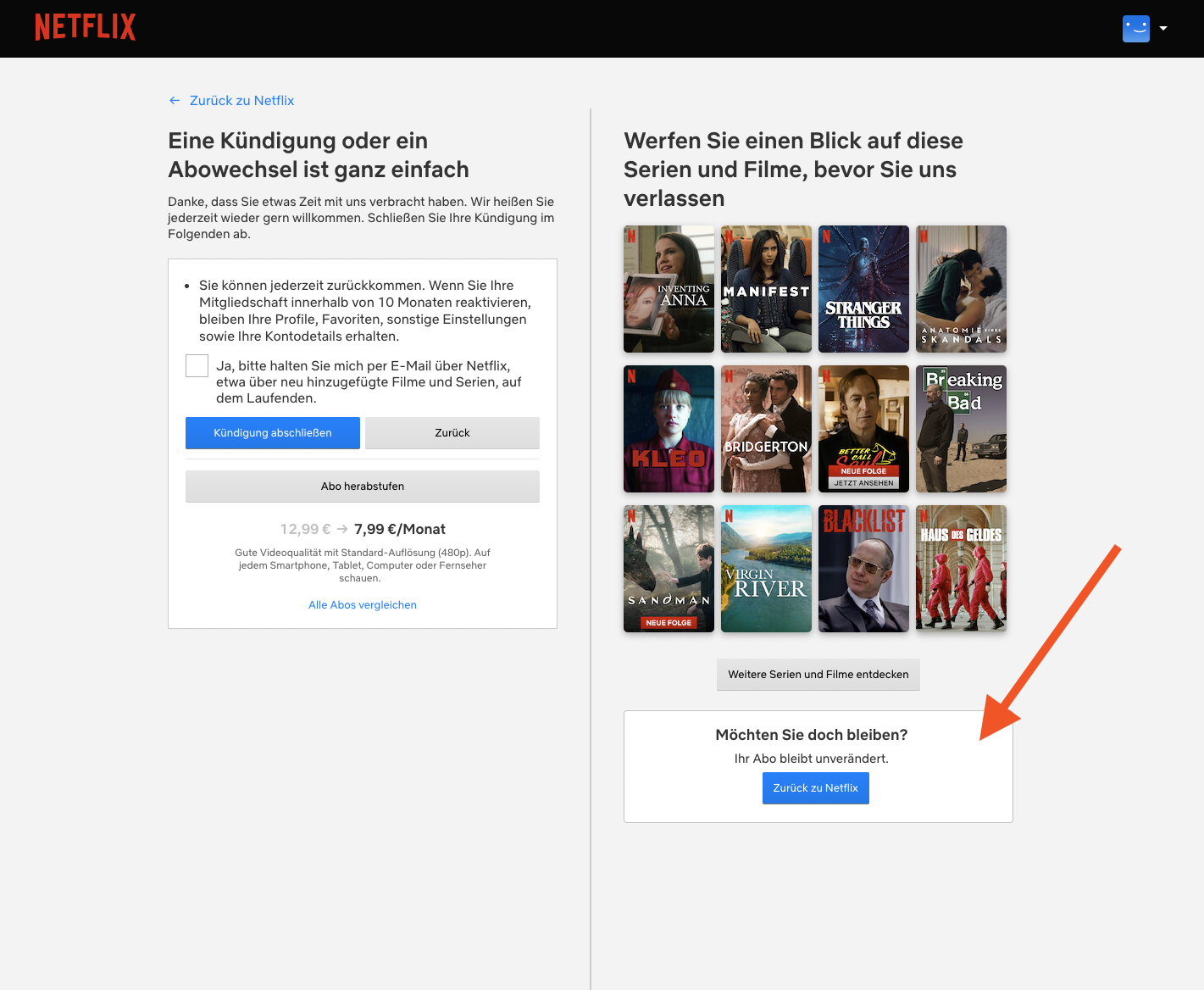This screenshot has width=1204, height=990.
Task: Select the Kleo poster
Action: point(669,429)
